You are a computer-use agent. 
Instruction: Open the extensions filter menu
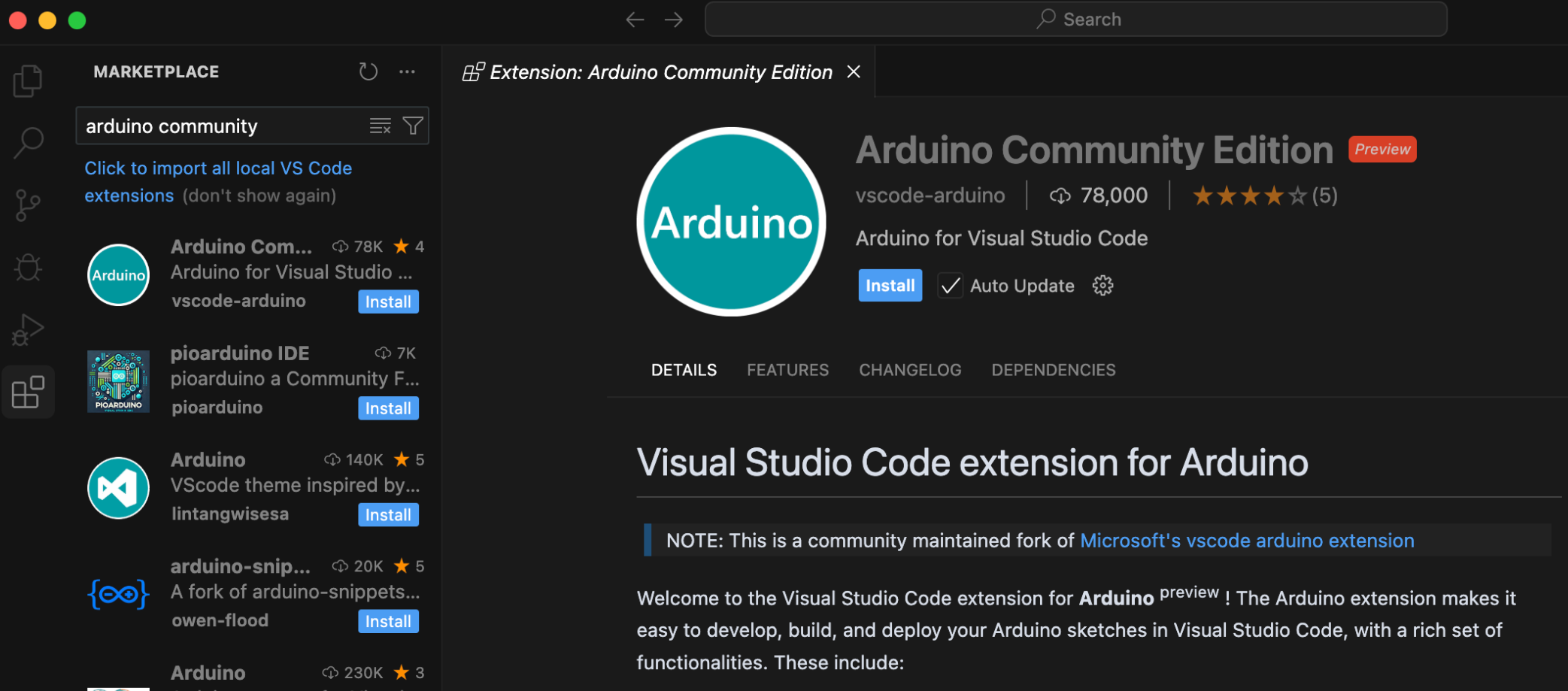pyautogui.click(x=413, y=126)
